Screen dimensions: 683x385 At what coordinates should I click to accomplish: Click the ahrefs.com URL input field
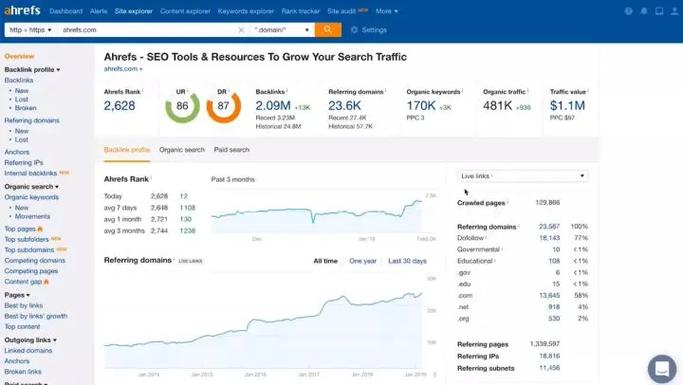tap(148, 30)
